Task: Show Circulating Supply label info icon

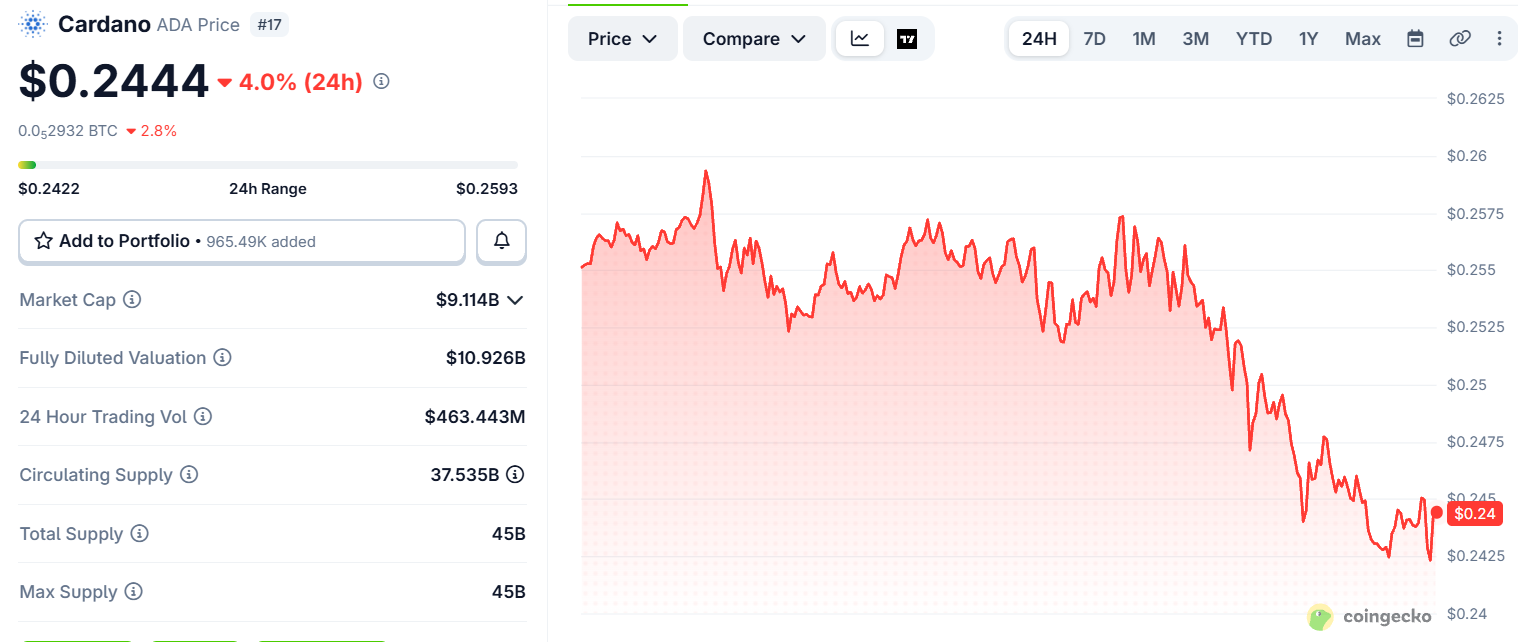Action: [x=189, y=475]
